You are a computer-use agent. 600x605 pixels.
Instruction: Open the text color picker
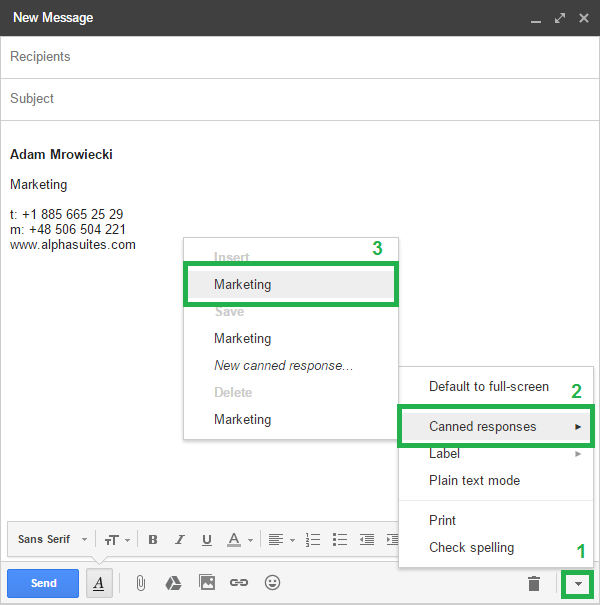239,539
